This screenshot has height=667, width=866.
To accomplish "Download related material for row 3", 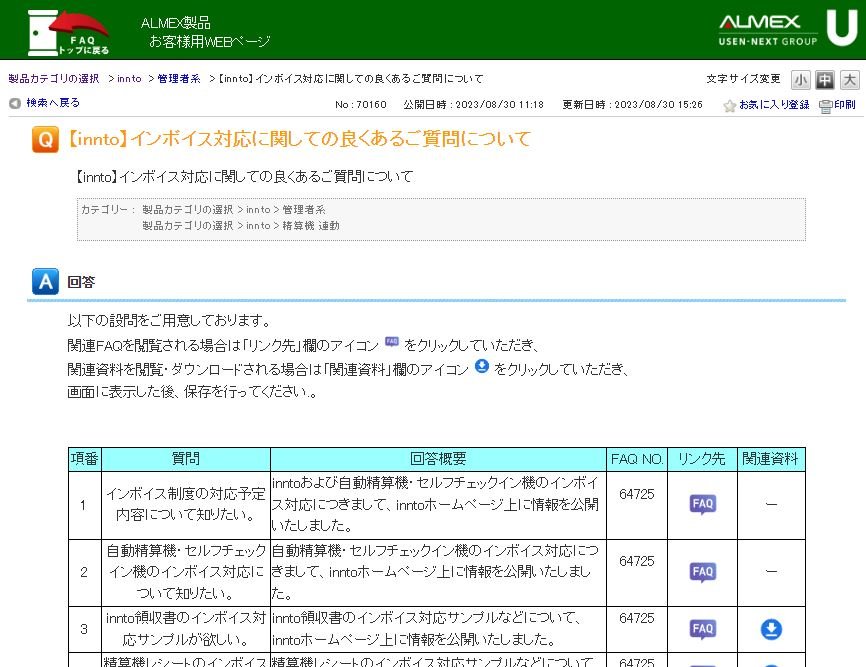I will [771, 629].
